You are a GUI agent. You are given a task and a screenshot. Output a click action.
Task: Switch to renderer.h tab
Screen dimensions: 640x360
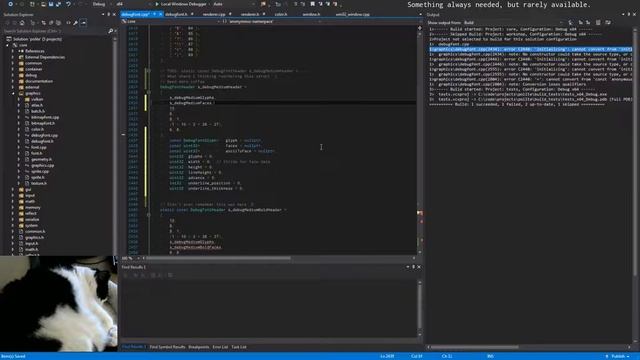tap(249, 14)
